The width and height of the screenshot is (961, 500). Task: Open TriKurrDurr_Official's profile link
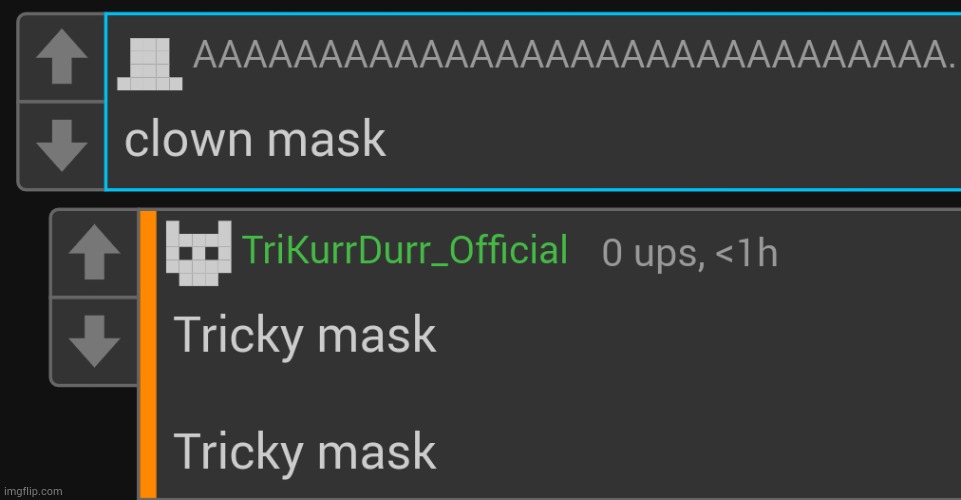[405, 250]
